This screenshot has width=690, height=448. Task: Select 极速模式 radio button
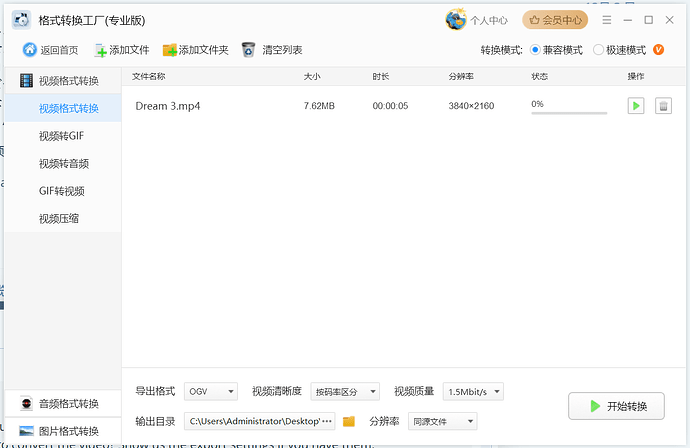598,50
